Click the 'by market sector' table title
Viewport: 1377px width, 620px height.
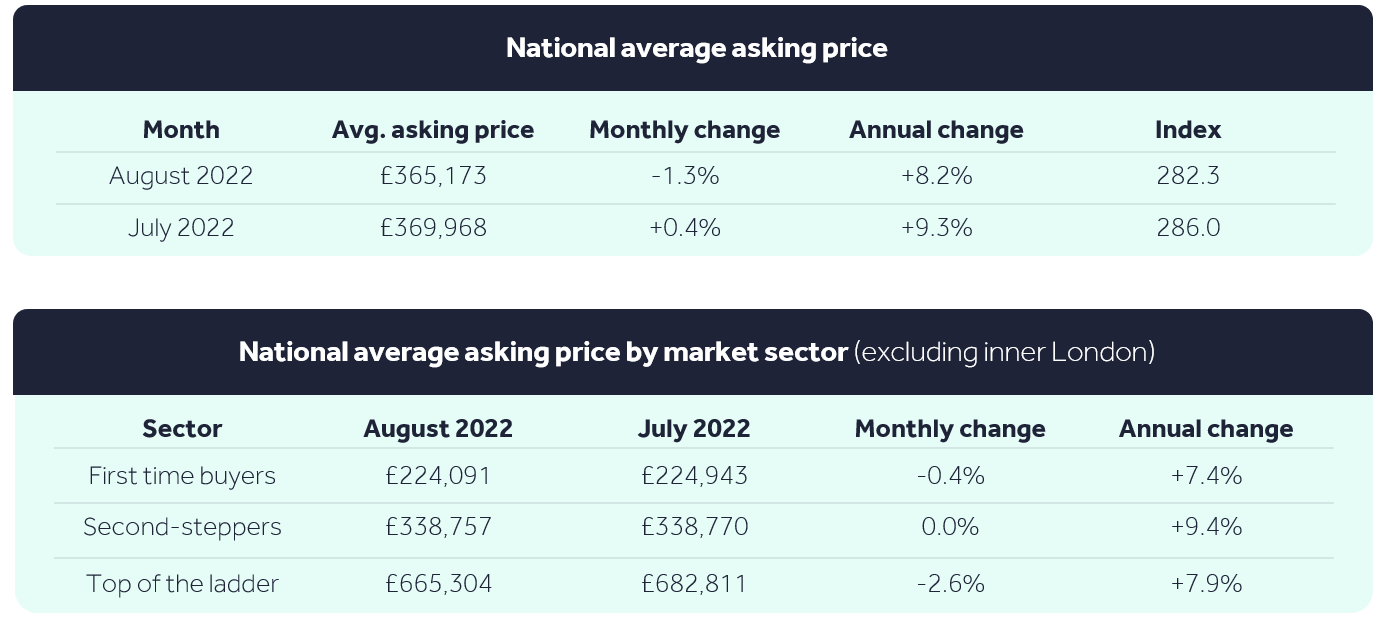click(x=696, y=352)
